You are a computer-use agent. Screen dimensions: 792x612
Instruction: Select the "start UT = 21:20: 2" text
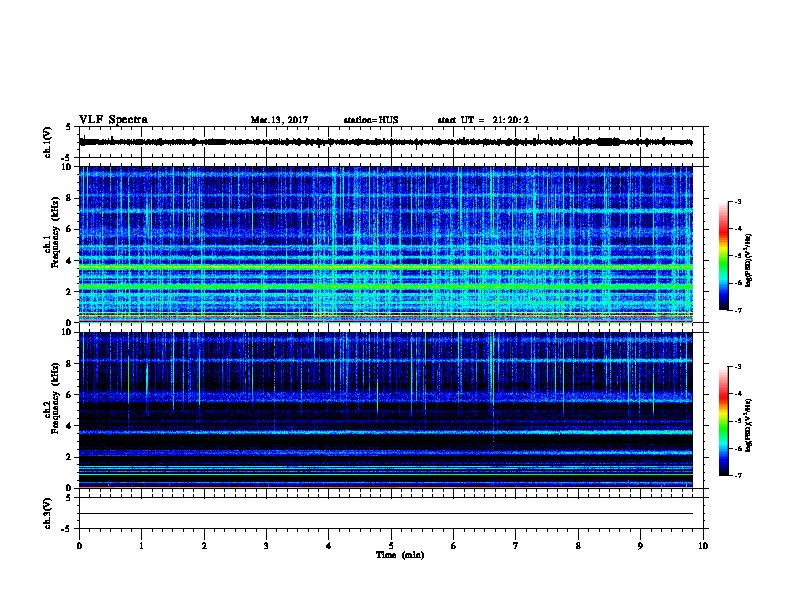483,120
